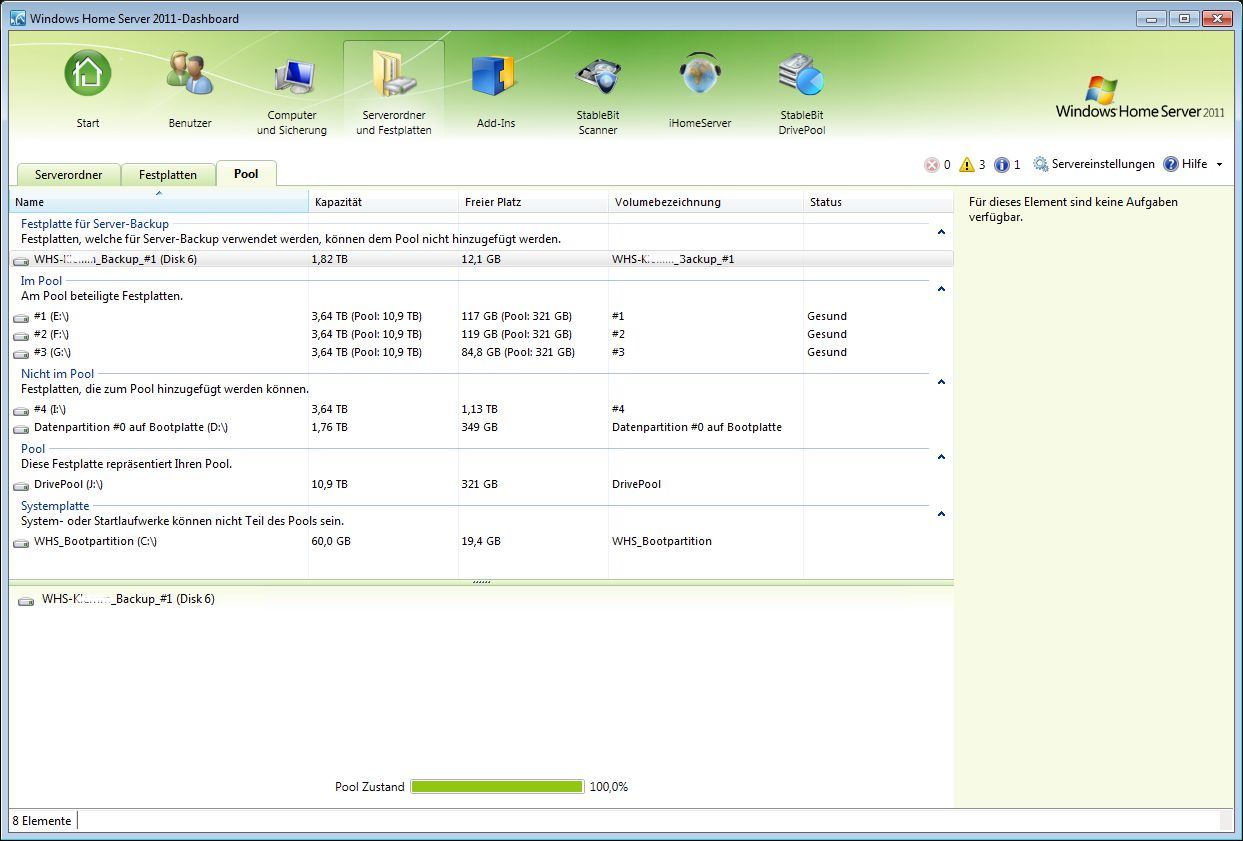Select the Backup_#1 (Disk 6) row

481,259
